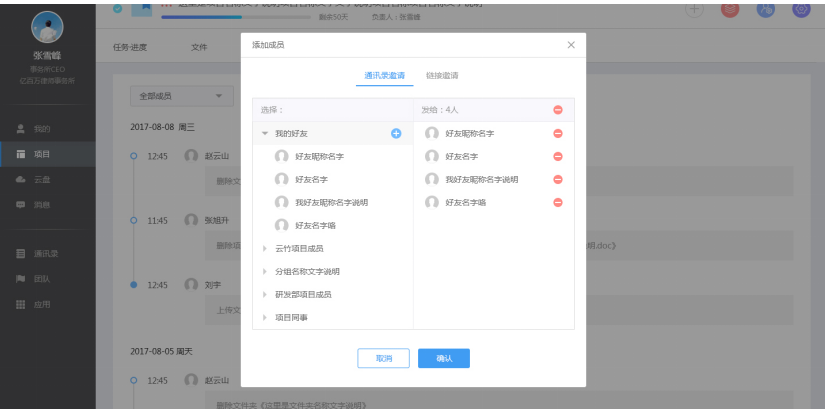
Task: Open 团队 in the sidebar
Action: click(x=47, y=279)
